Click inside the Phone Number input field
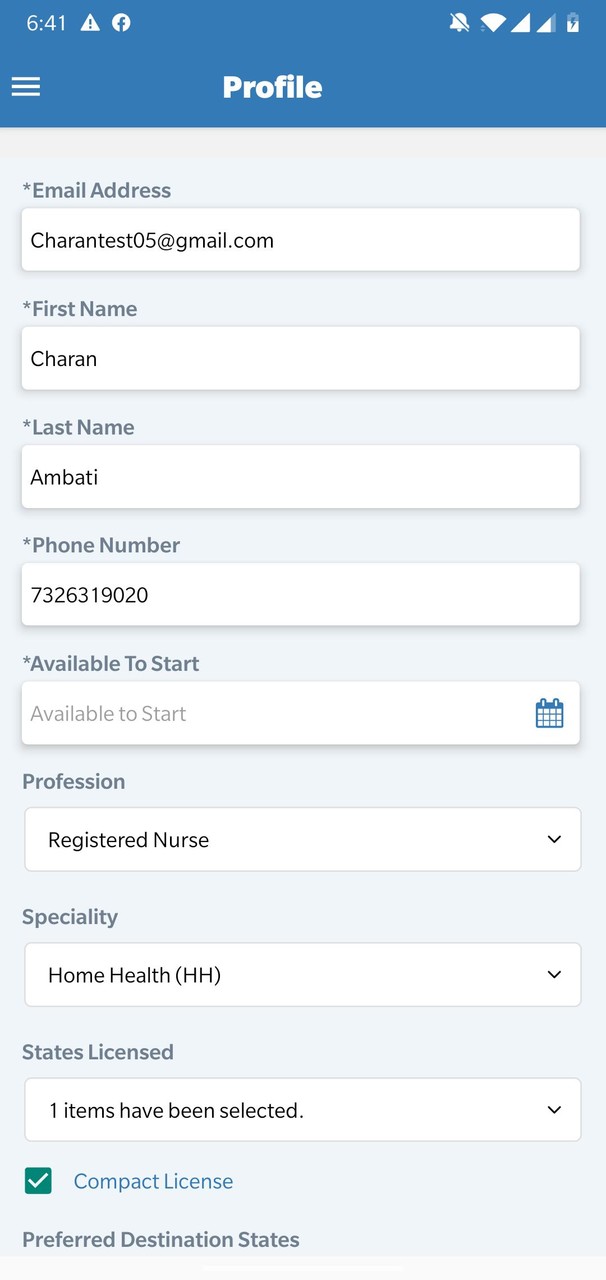The width and height of the screenshot is (606, 1280). coord(302,594)
